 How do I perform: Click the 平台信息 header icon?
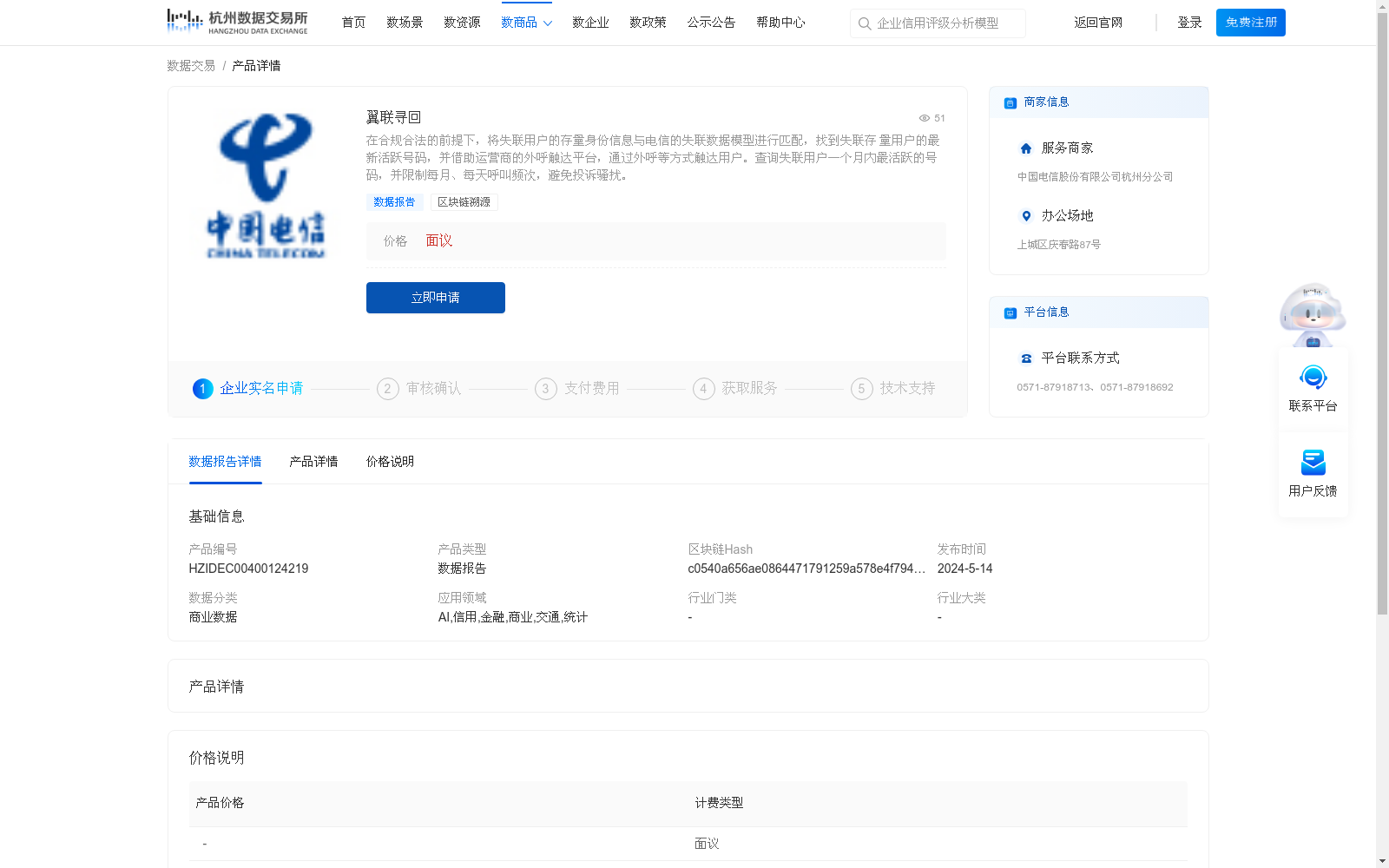[1010, 312]
